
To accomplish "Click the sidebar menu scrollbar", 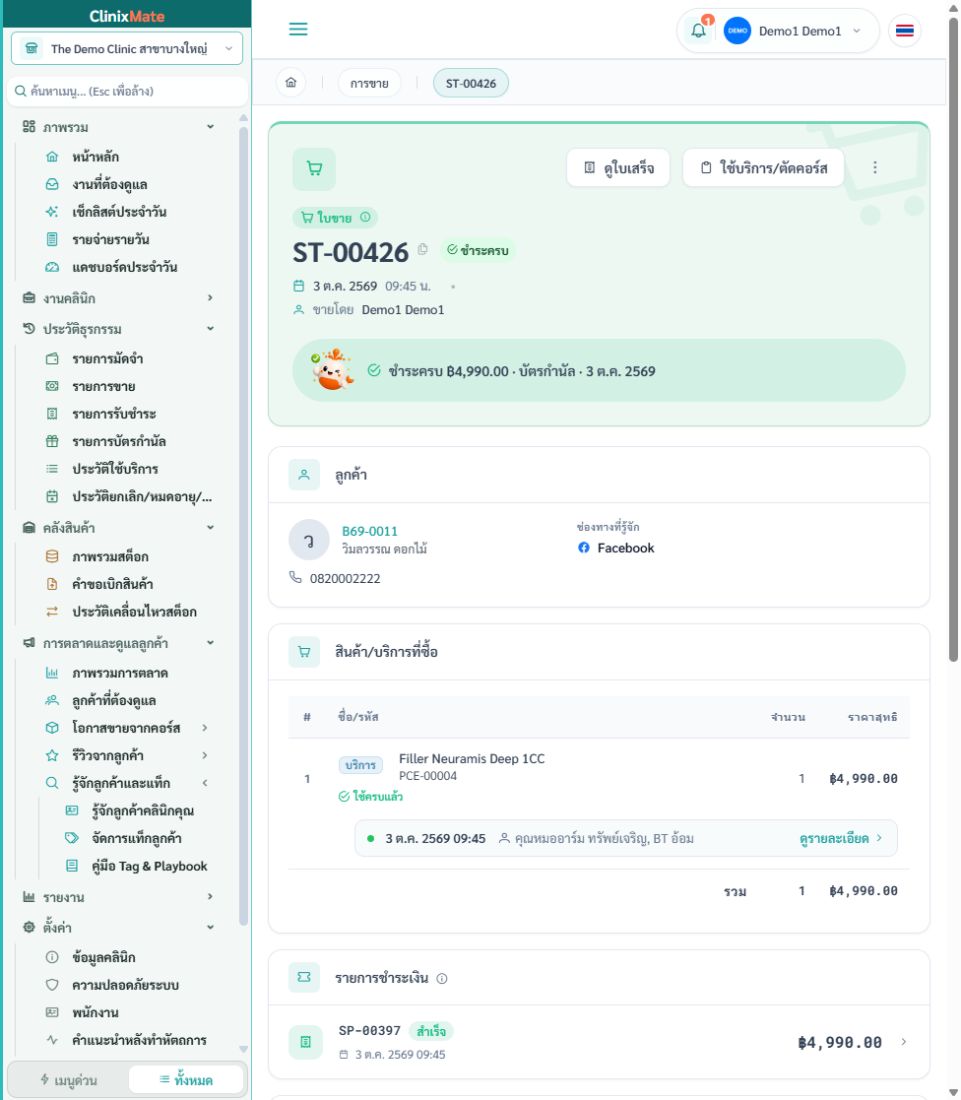I will 243,526.
